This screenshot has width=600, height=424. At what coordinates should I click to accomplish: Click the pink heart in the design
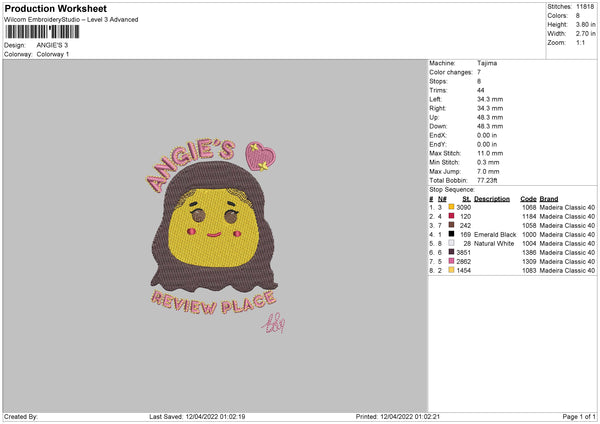260,156
